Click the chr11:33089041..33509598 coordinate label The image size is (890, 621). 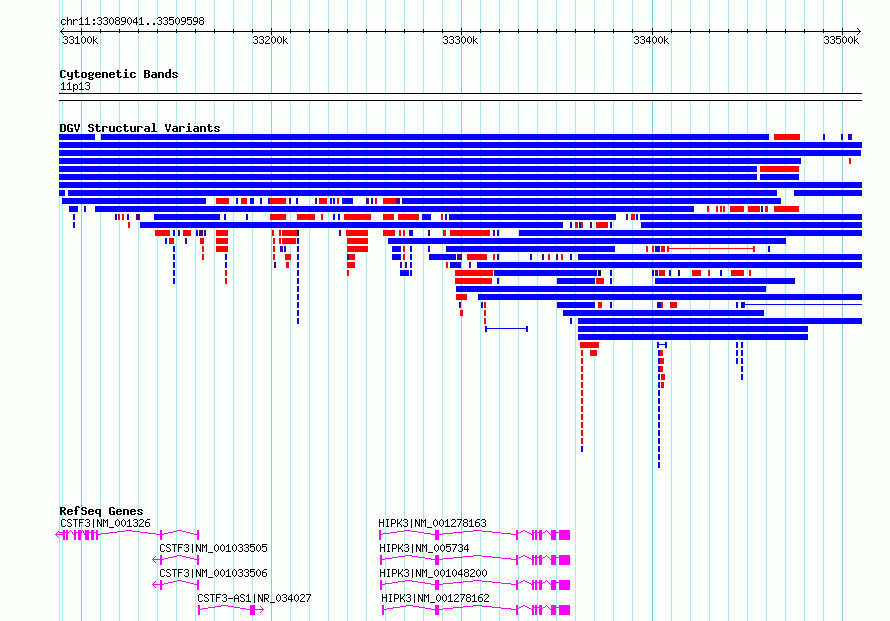pyautogui.click(x=132, y=21)
